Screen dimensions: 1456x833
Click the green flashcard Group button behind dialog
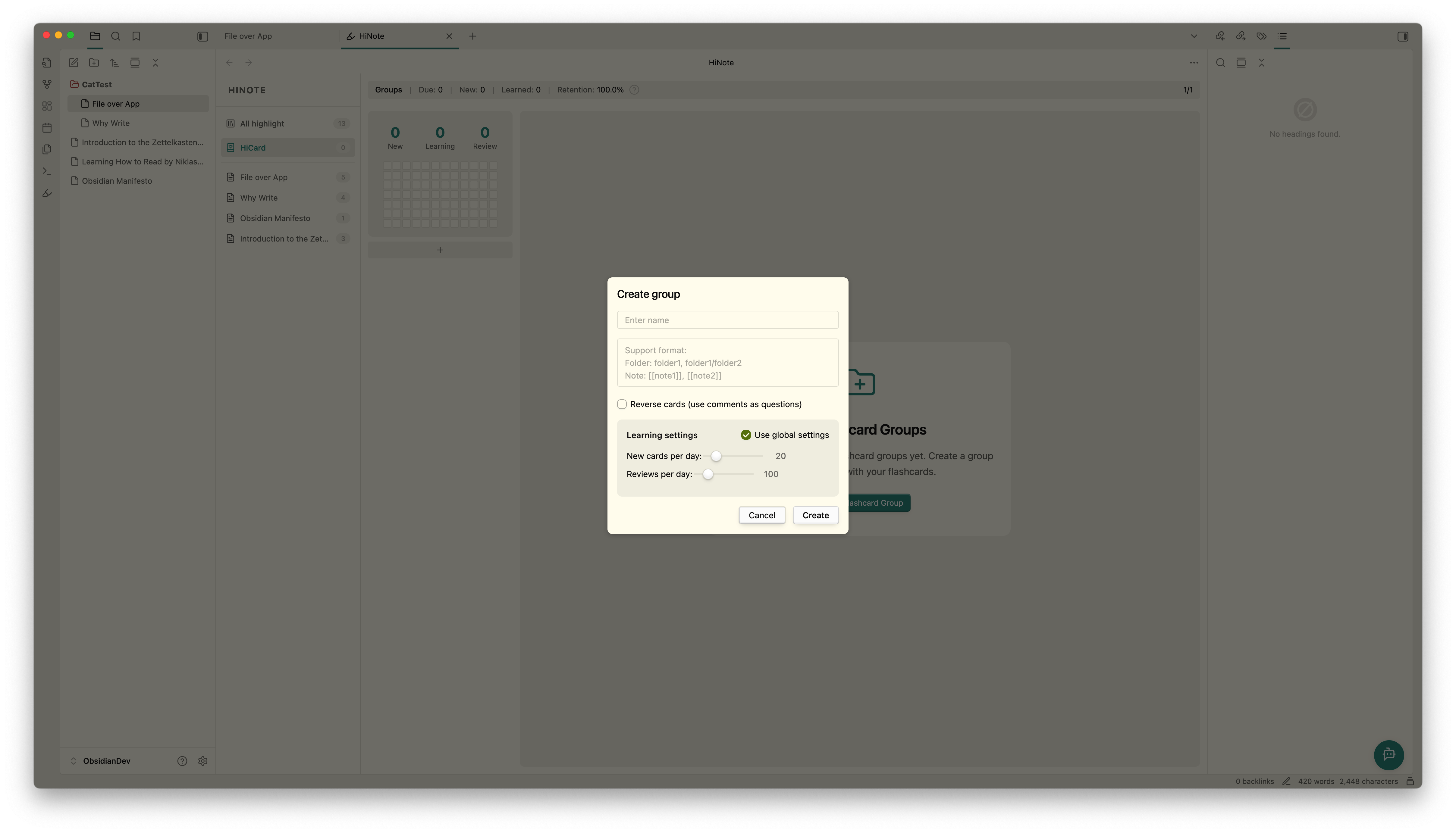879,503
